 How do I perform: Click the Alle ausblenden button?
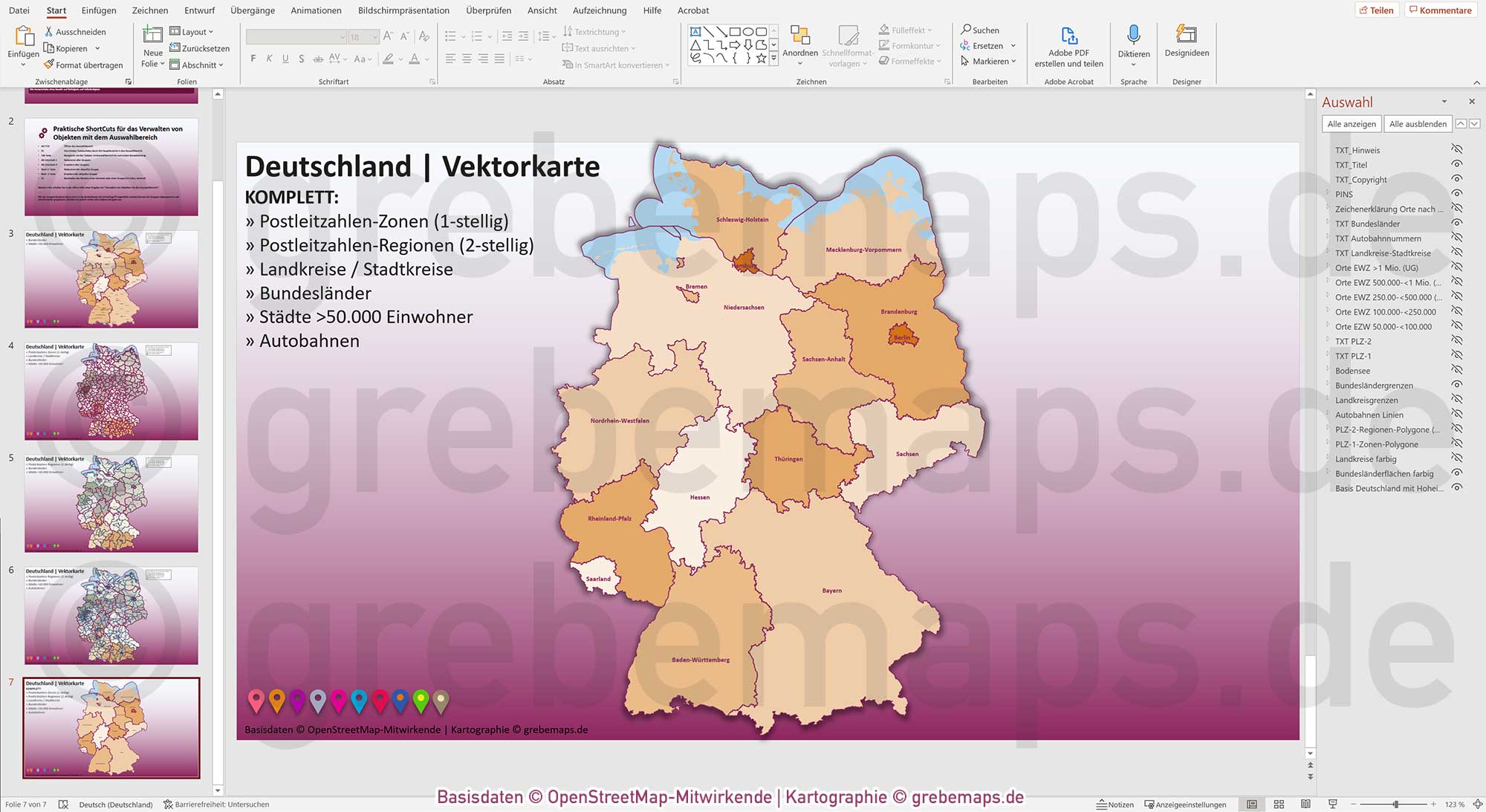click(x=1417, y=123)
